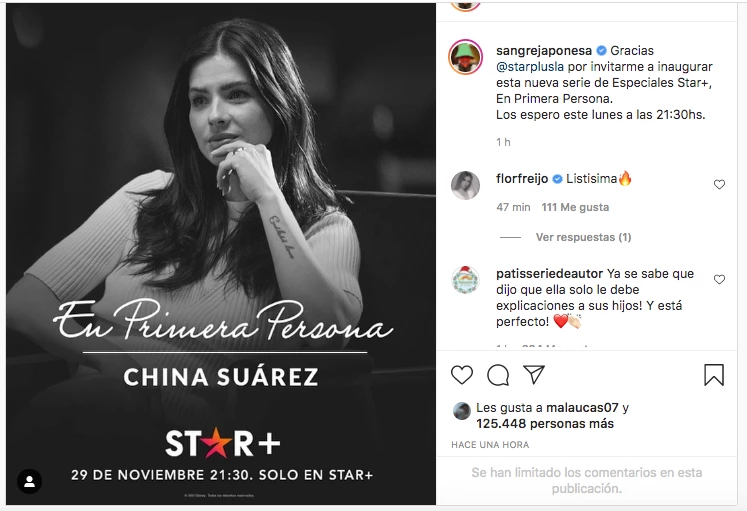Open florfreijo's avatar
This screenshot has height=511, width=747.
(x=465, y=185)
